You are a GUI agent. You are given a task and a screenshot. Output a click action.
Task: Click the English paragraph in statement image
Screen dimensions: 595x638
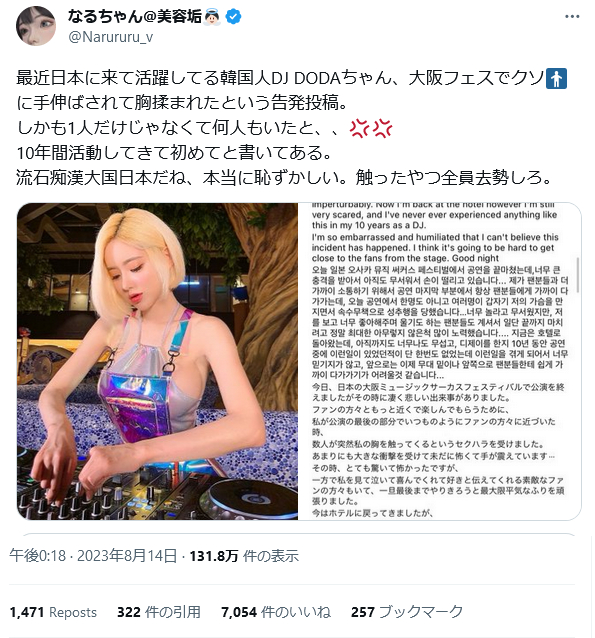[435, 233]
